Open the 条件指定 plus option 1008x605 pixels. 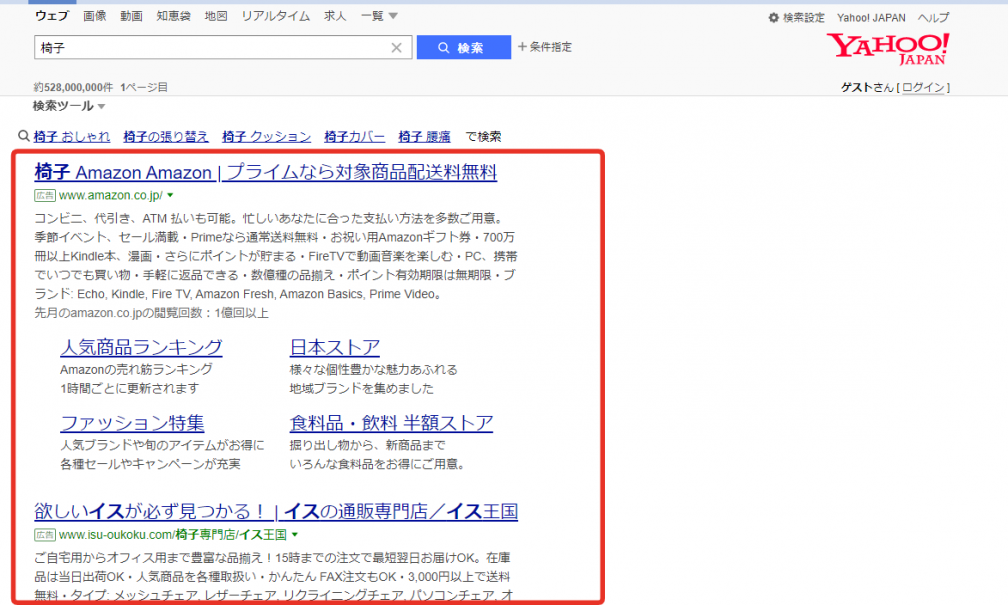(x=545, y=47)
